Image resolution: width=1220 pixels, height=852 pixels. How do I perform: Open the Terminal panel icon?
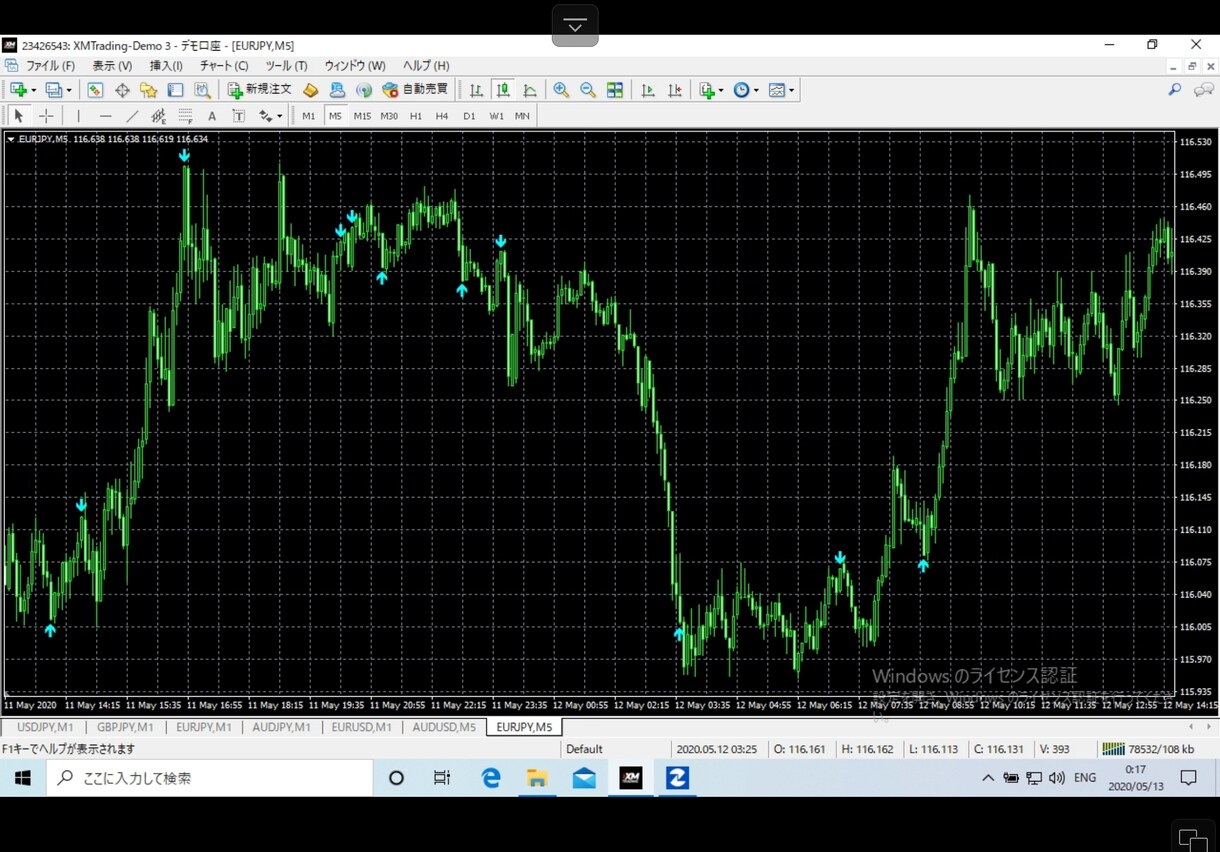click(x=176, y=90)
